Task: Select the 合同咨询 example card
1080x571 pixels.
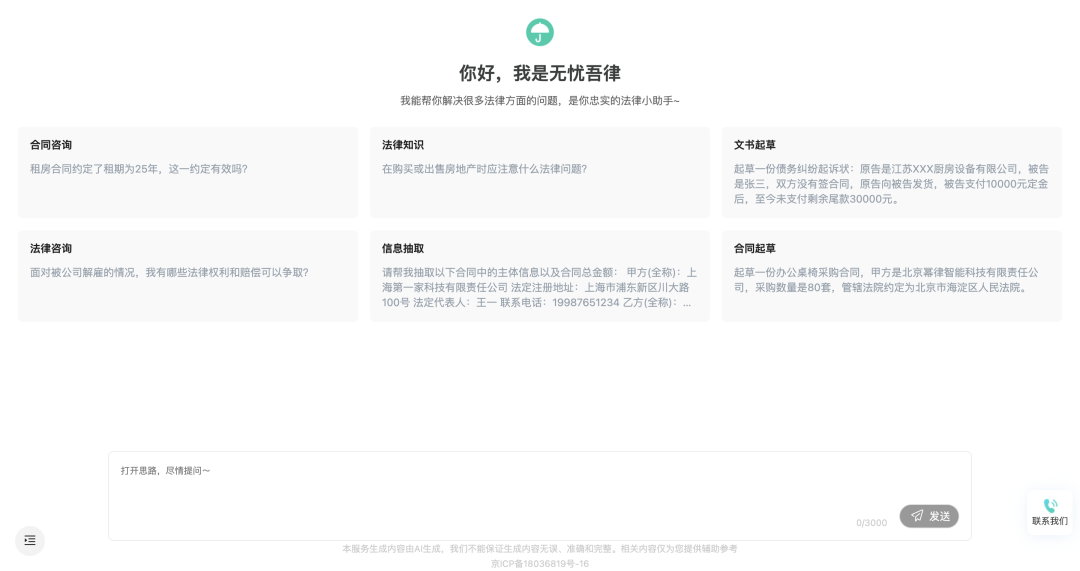Action: (188, 172)
